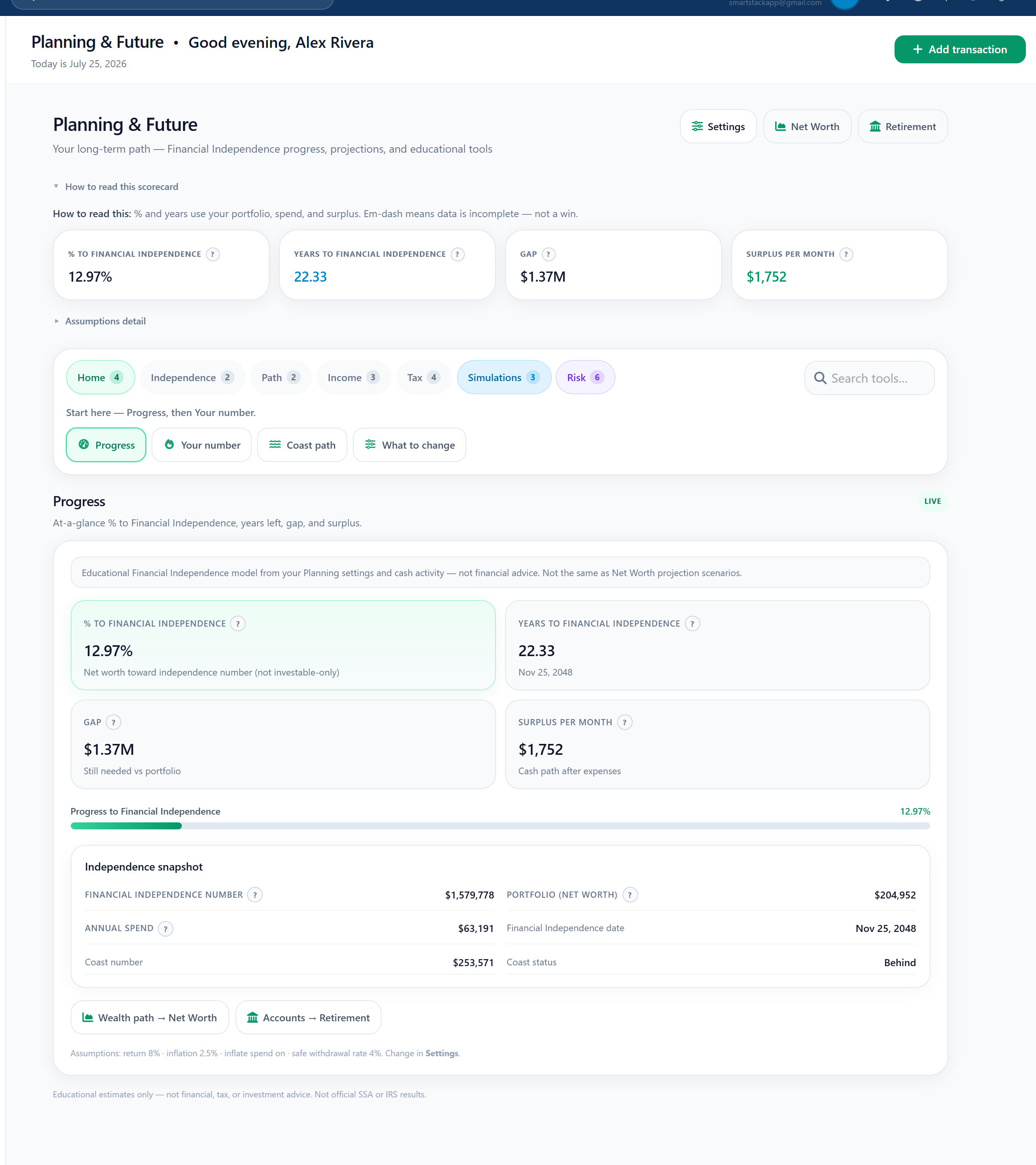Open the Tax tab

(x=424, y=377)
